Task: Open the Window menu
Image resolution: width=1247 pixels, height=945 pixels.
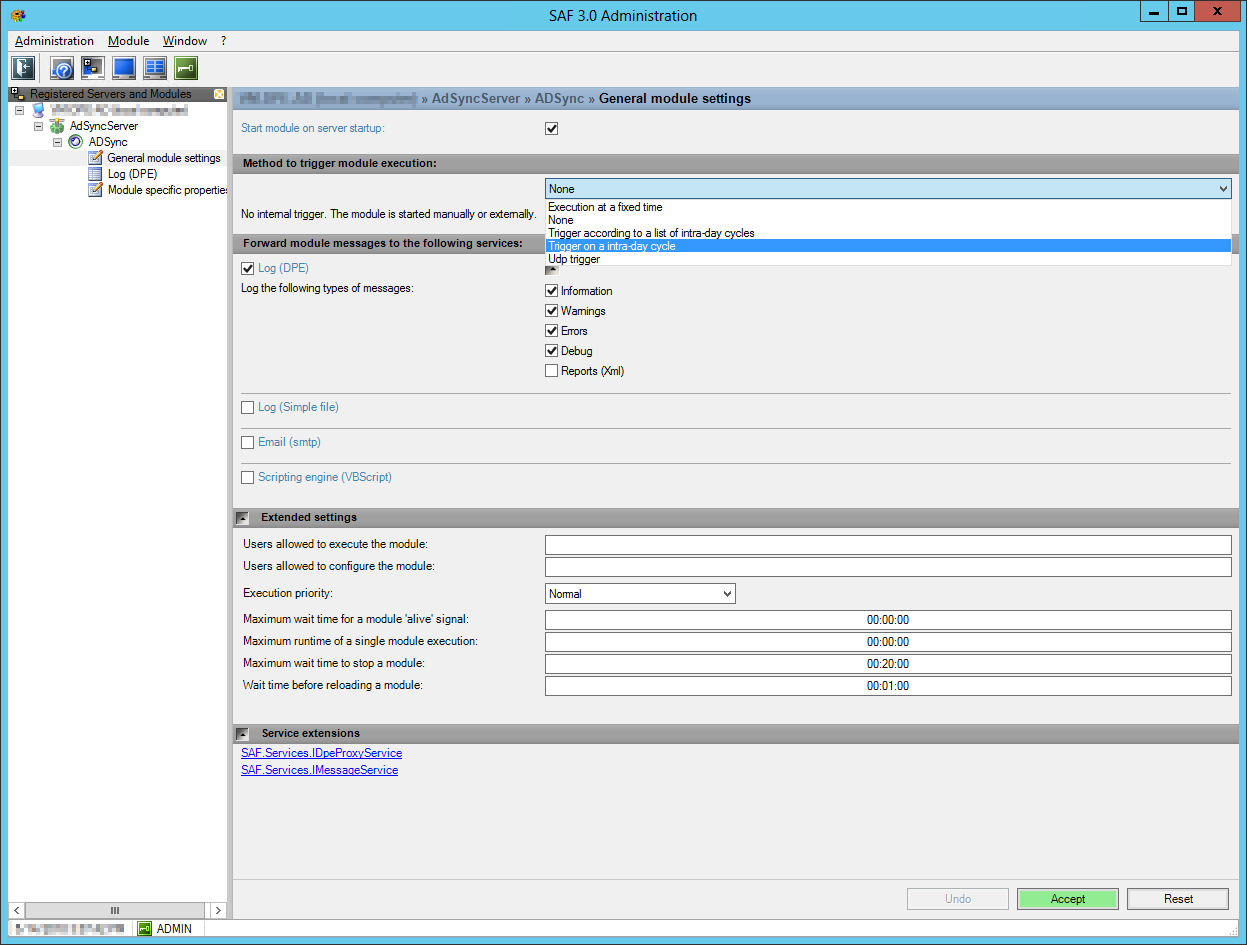Action: [x=185, y=41]
